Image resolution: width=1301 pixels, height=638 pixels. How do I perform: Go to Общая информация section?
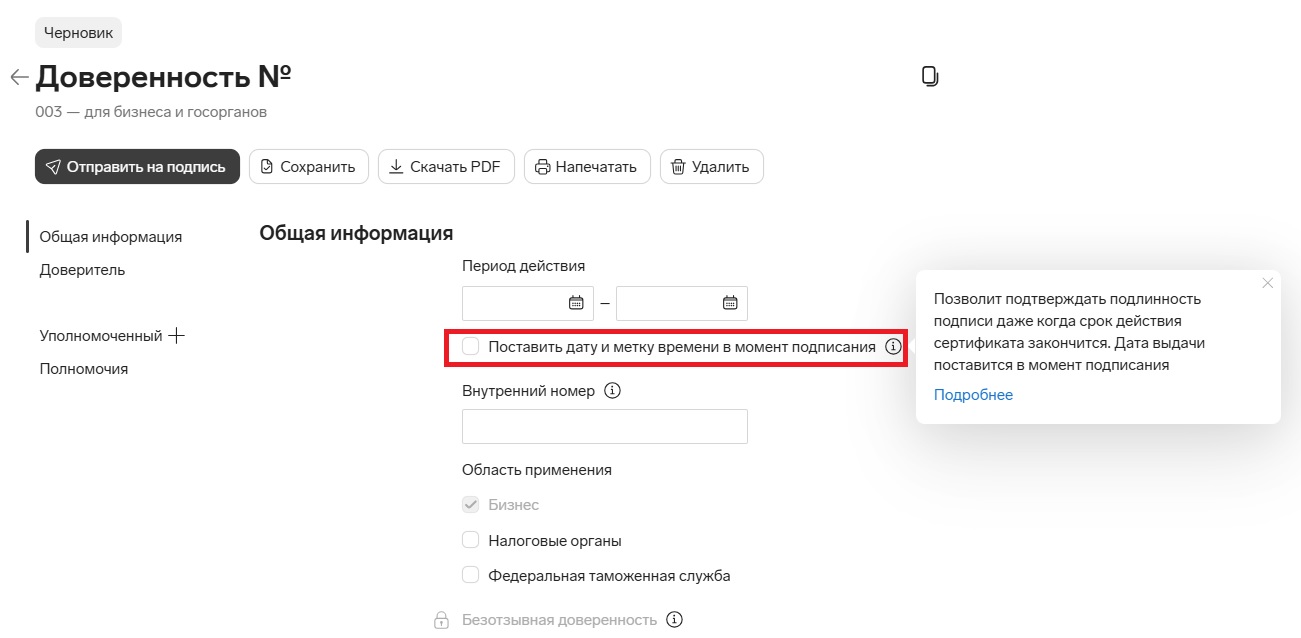pos(110,237)
